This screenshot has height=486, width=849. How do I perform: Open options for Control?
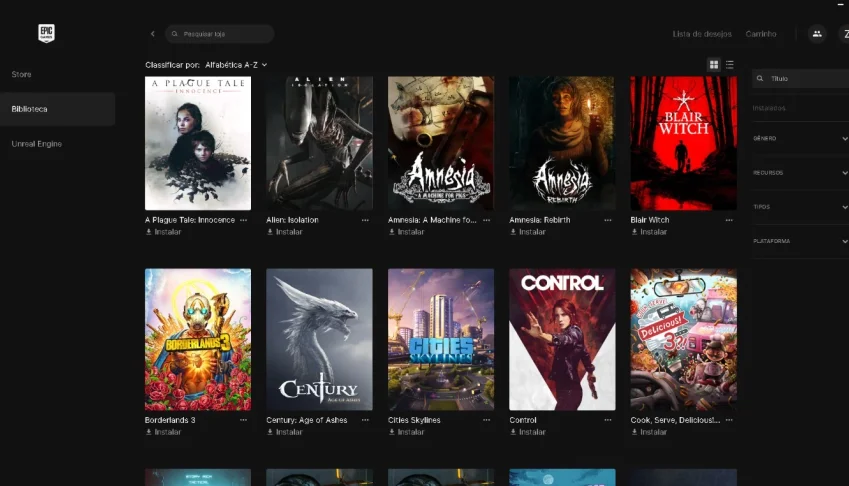[608, 420]
